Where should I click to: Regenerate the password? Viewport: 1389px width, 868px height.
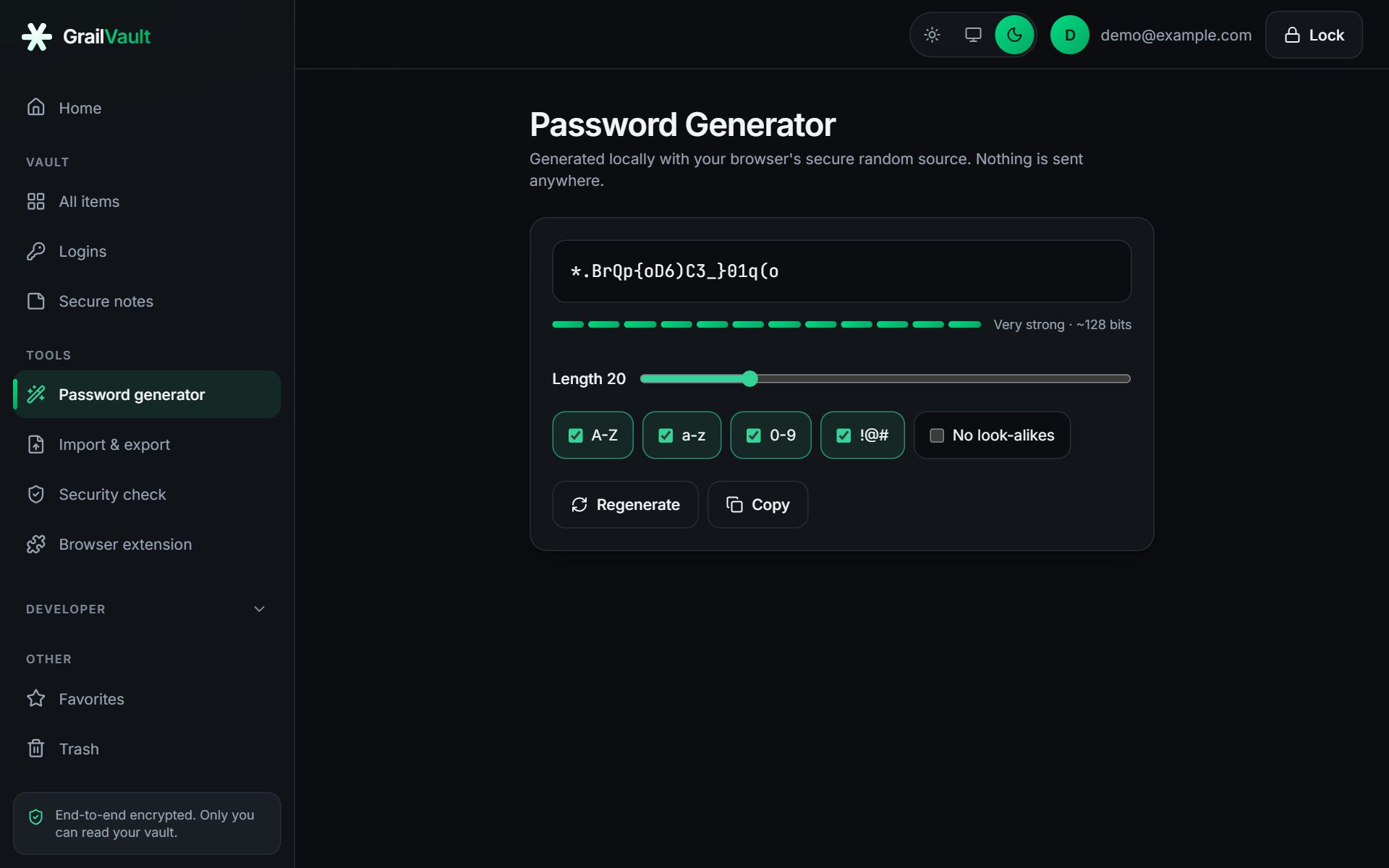point(625,504)
